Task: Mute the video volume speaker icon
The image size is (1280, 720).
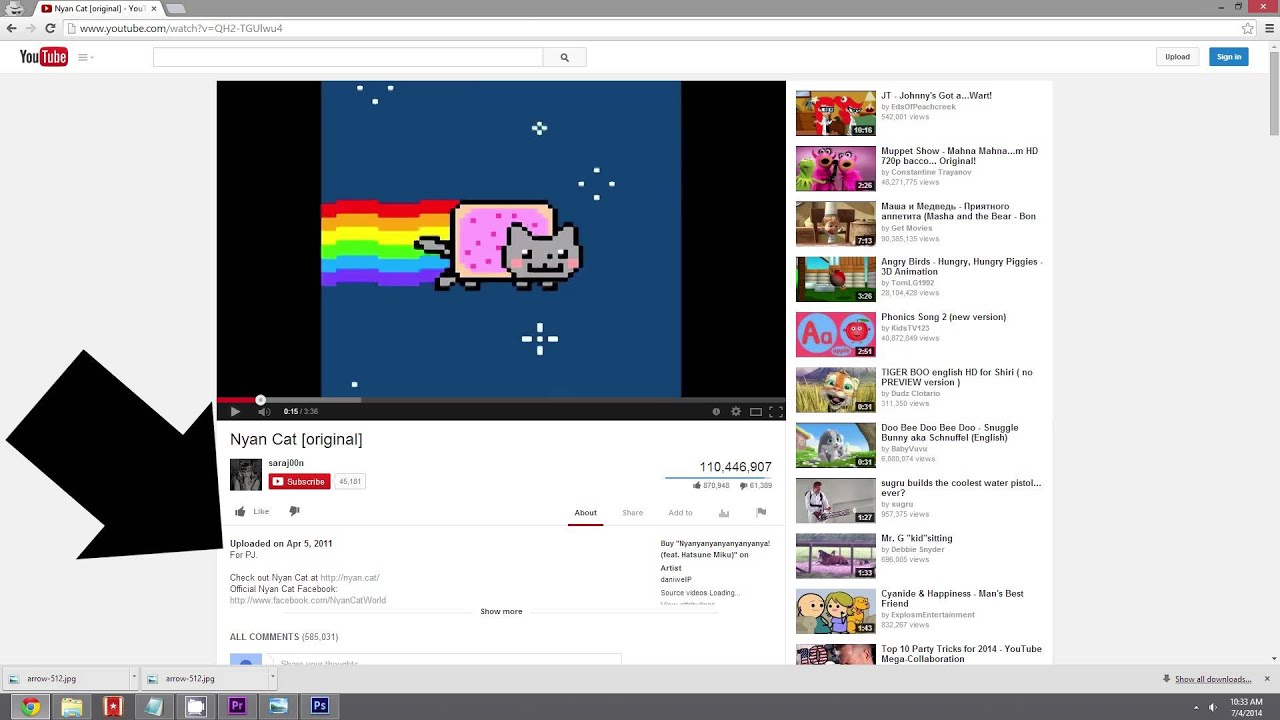Action: pos(264,411)
